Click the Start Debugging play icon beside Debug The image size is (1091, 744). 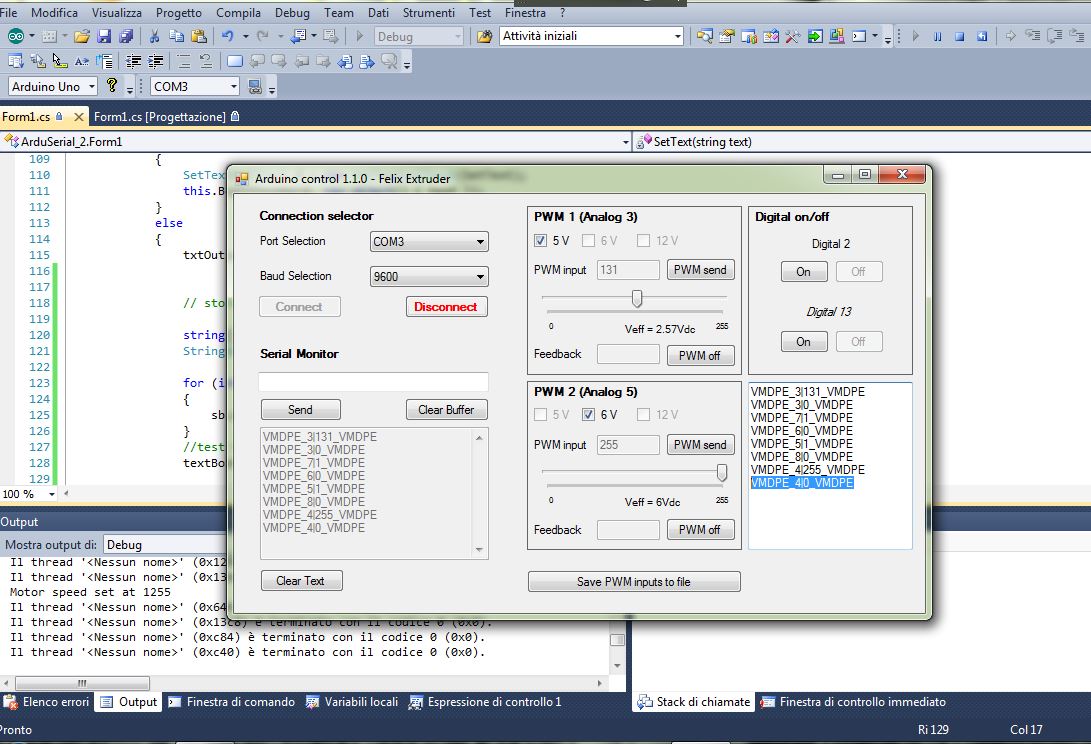pos(360,36)
